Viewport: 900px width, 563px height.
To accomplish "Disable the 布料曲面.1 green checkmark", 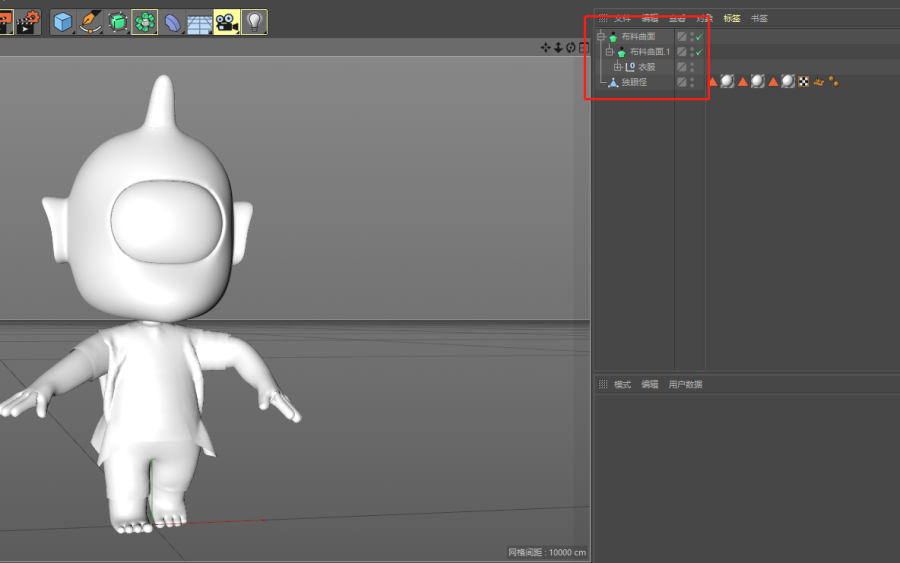I will pyautogui.click(x=699, y=52).
